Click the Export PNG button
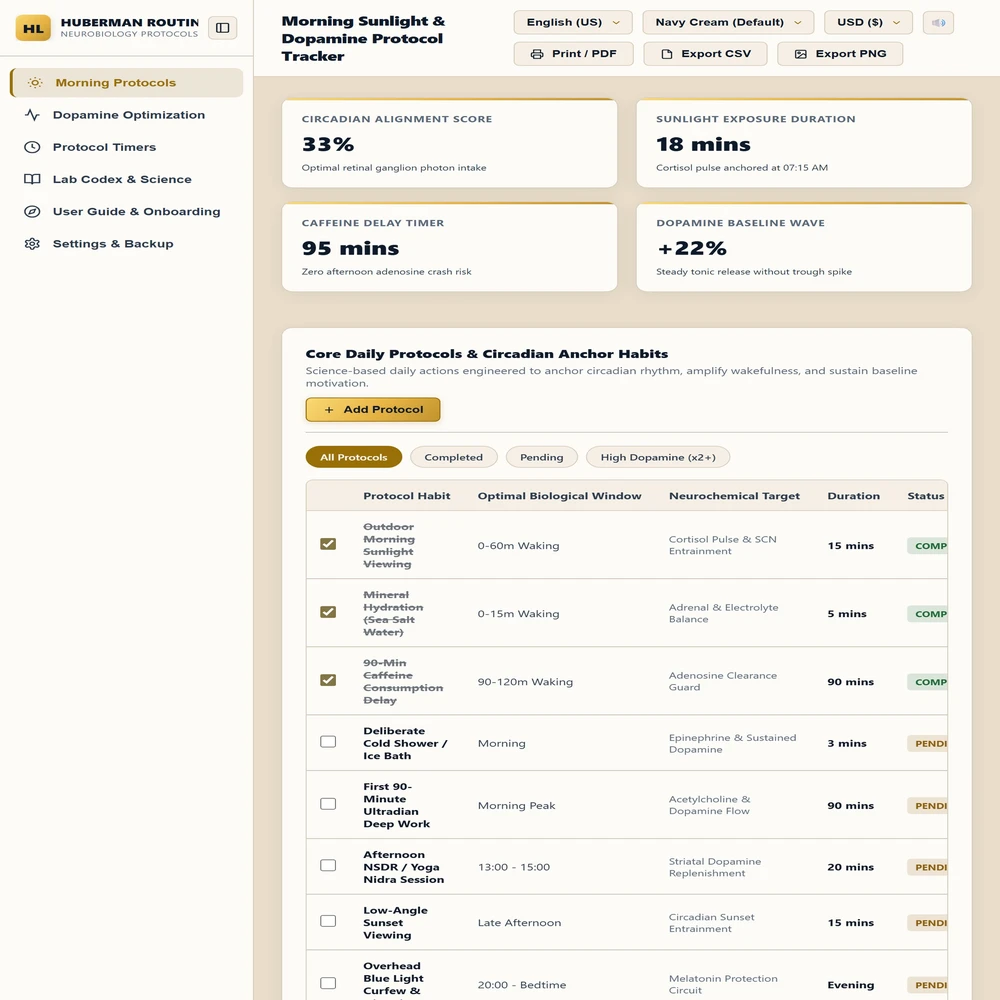1000x1000 pixels. coord(840,54)
